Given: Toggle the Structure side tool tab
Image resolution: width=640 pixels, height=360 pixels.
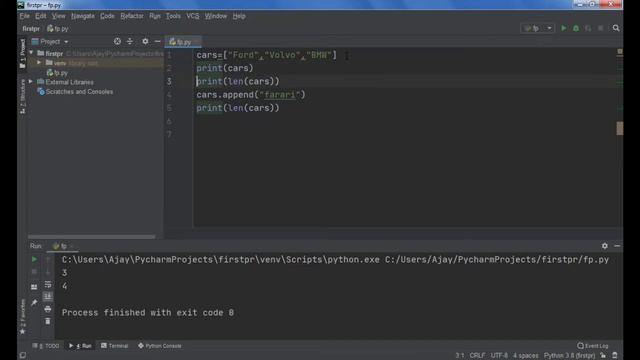Looking at the screenshot, I should pyautogui.click(x=23, y=96).
